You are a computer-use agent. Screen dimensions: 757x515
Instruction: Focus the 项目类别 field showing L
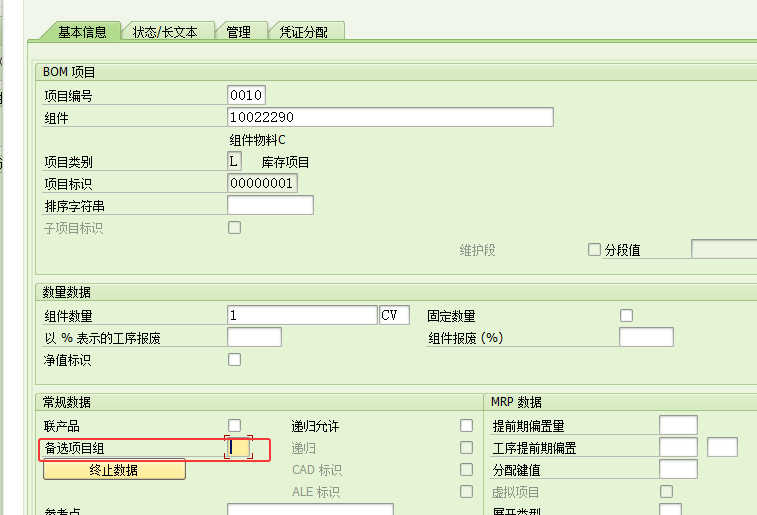click(235, 161)
